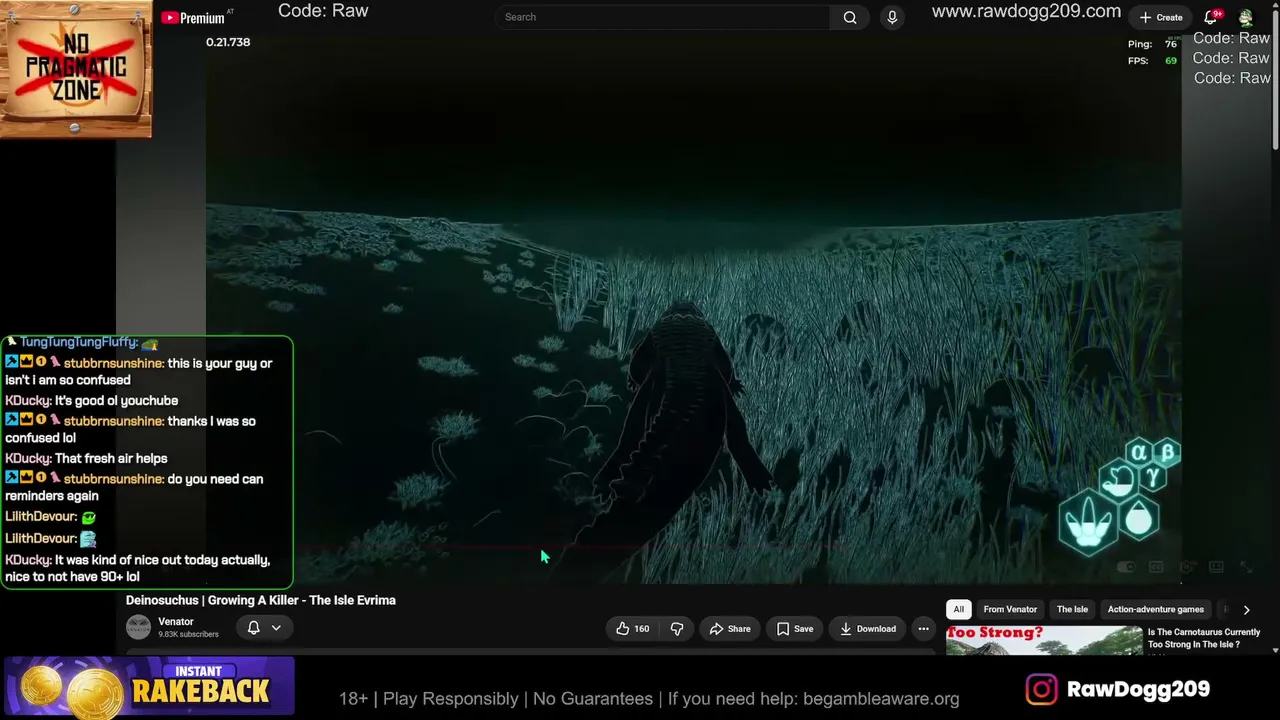Screen dimensions: 1280x720
Task: Click the magnifier search button
Action: (x=850, y=17)
